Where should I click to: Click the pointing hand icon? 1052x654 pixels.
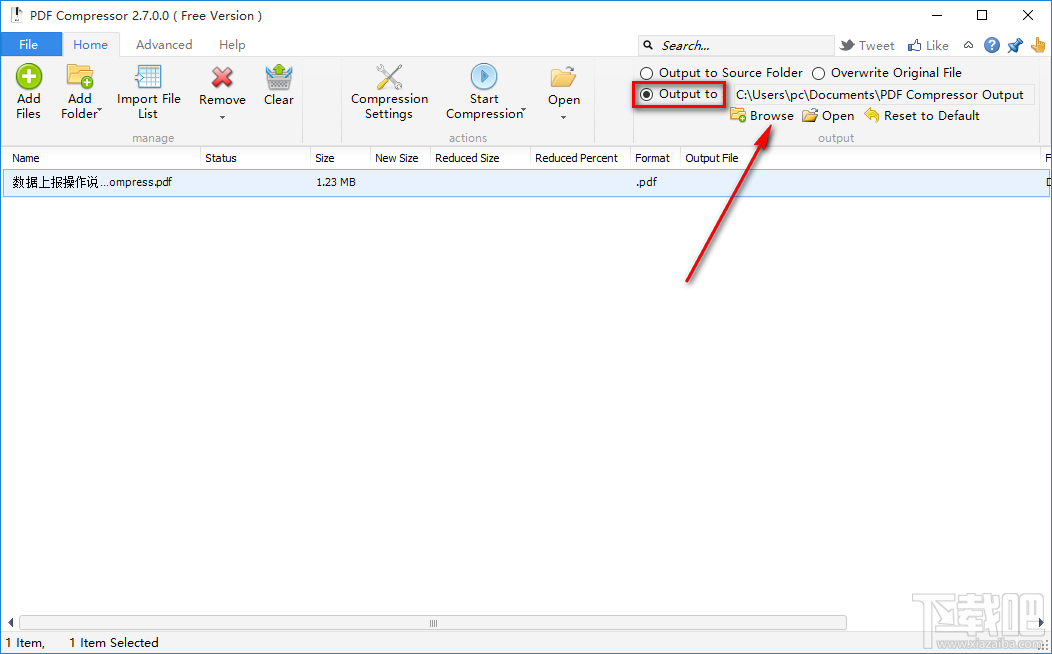click(x=1038, y=45)
